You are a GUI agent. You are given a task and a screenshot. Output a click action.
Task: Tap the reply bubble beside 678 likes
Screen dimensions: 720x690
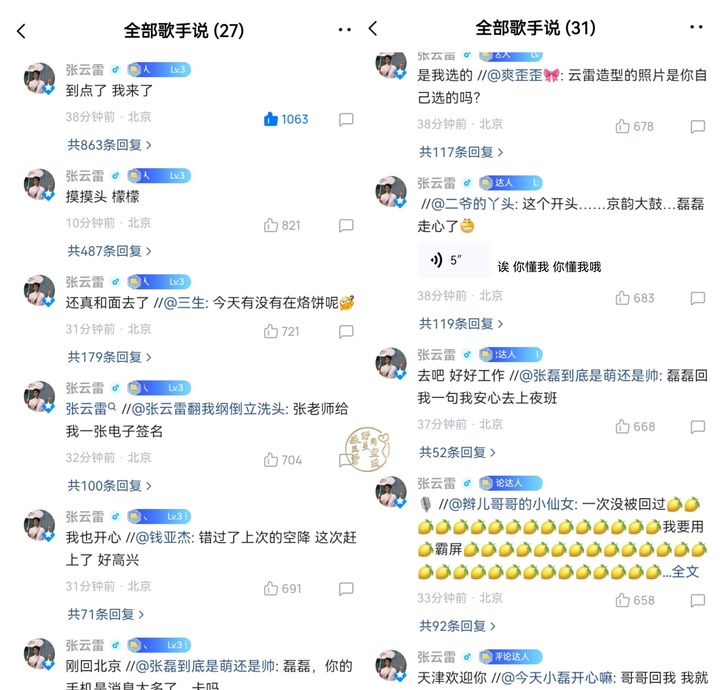tap(698, 126)
